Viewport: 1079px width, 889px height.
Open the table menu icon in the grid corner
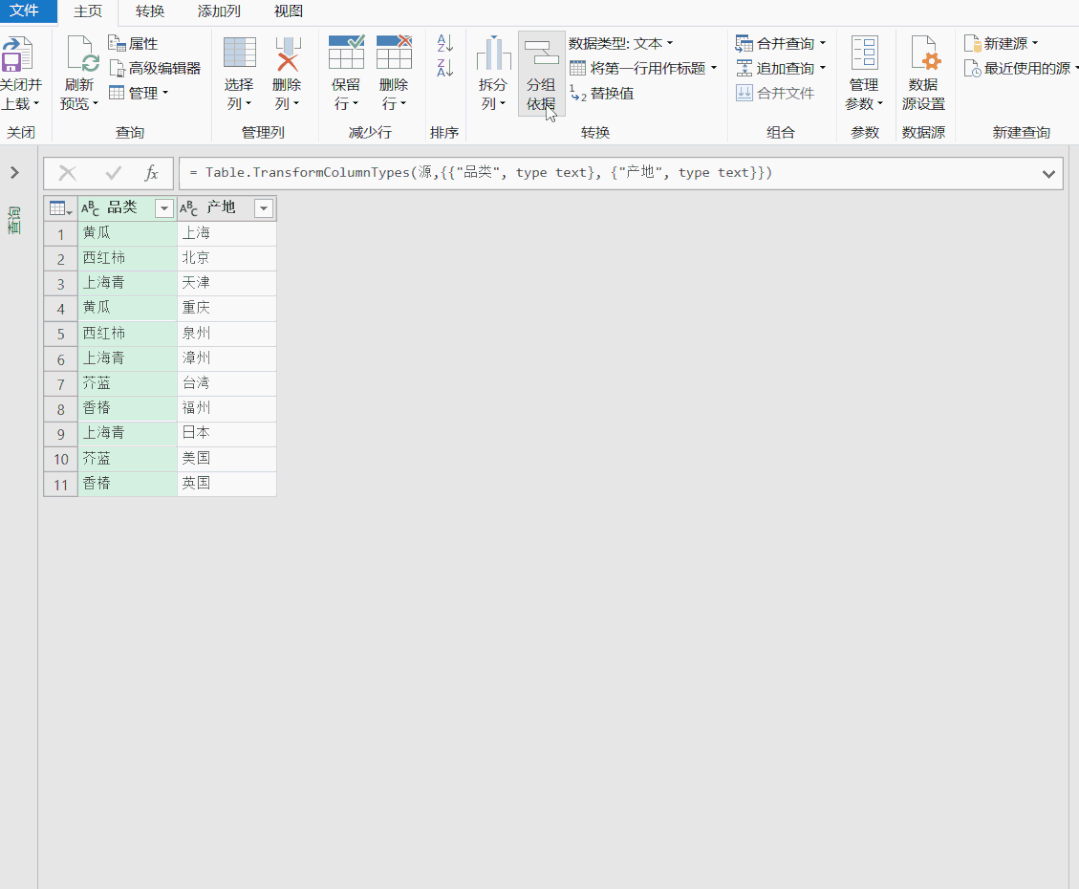coord(61,208)
